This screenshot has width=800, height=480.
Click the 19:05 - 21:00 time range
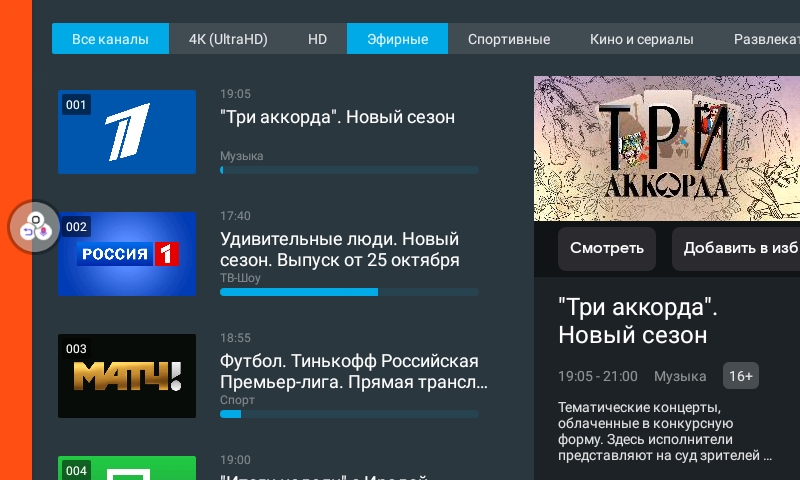tap(597, 376)
